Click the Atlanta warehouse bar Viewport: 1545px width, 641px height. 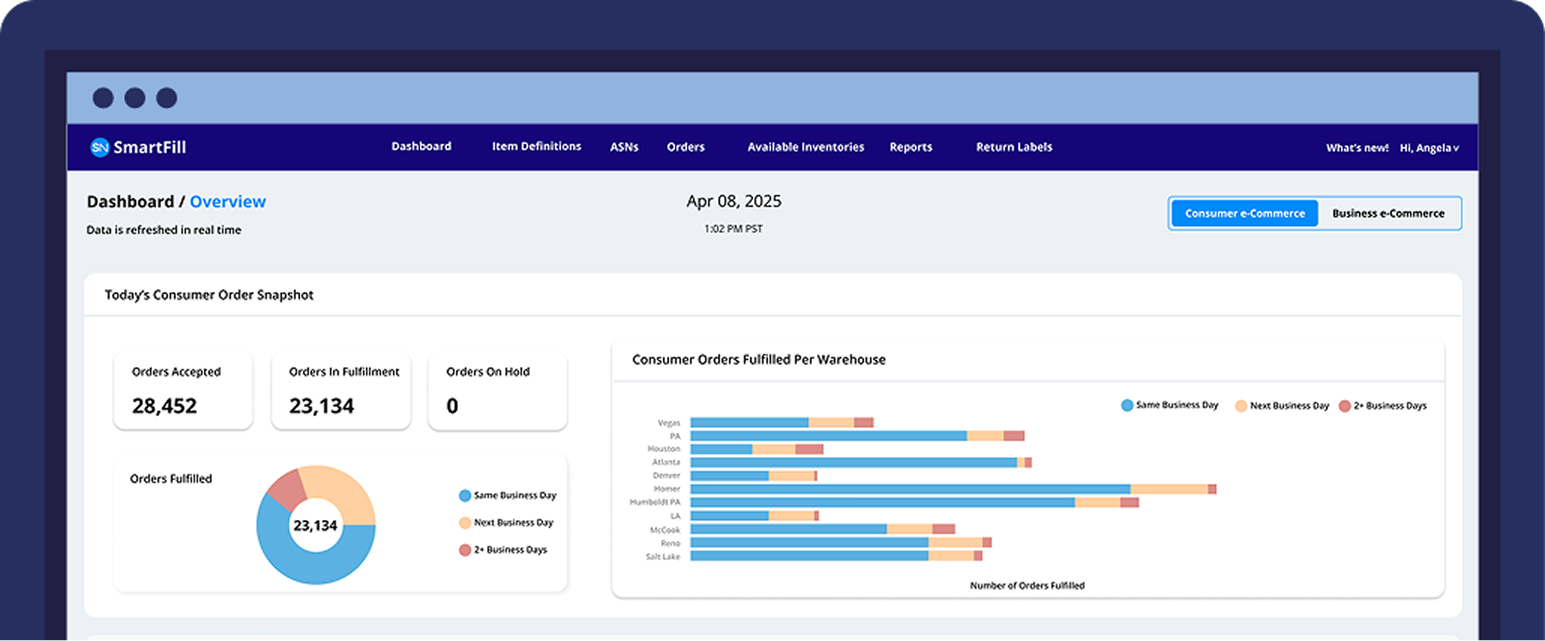861,462
